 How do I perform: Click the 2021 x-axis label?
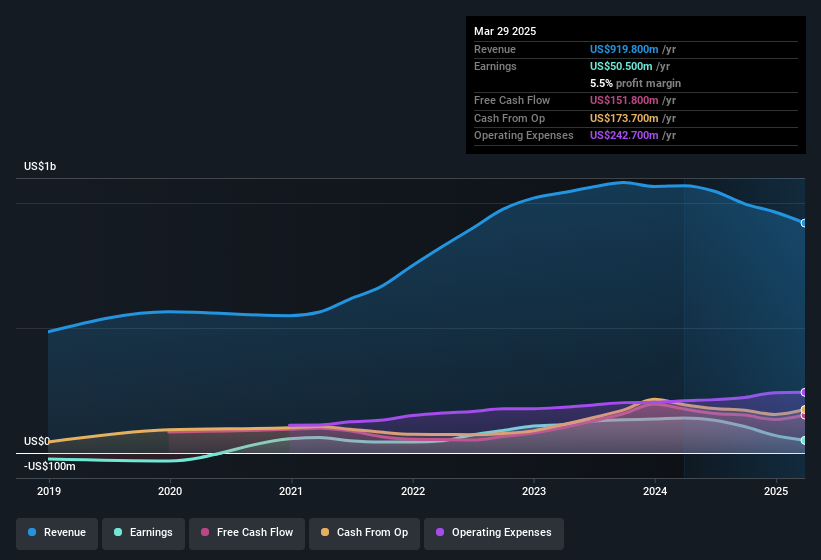click(291, 491)
